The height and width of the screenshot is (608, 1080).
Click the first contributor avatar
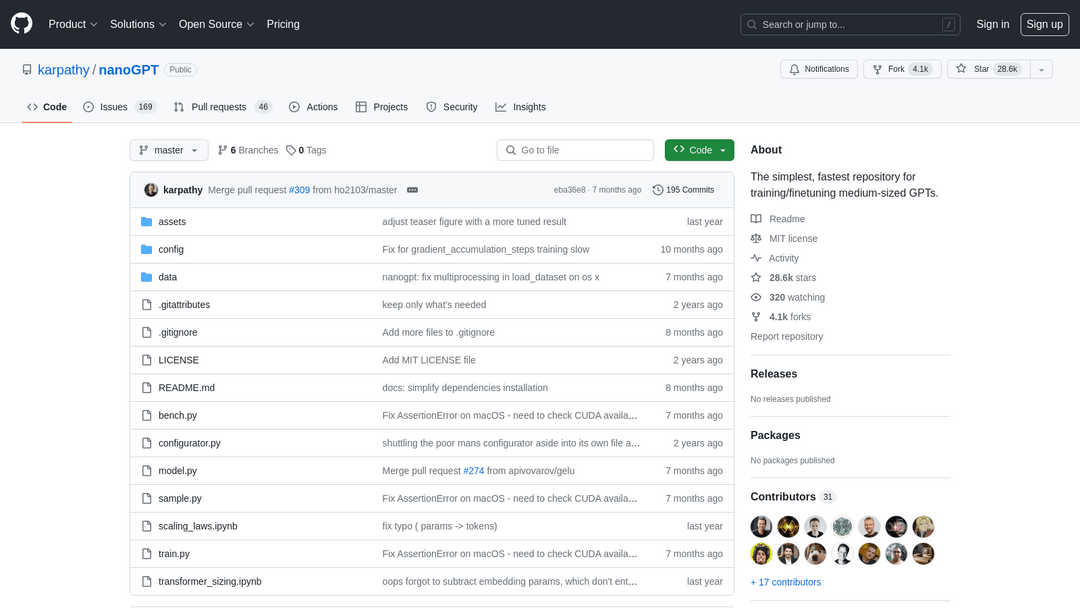(x=761, y=527)
